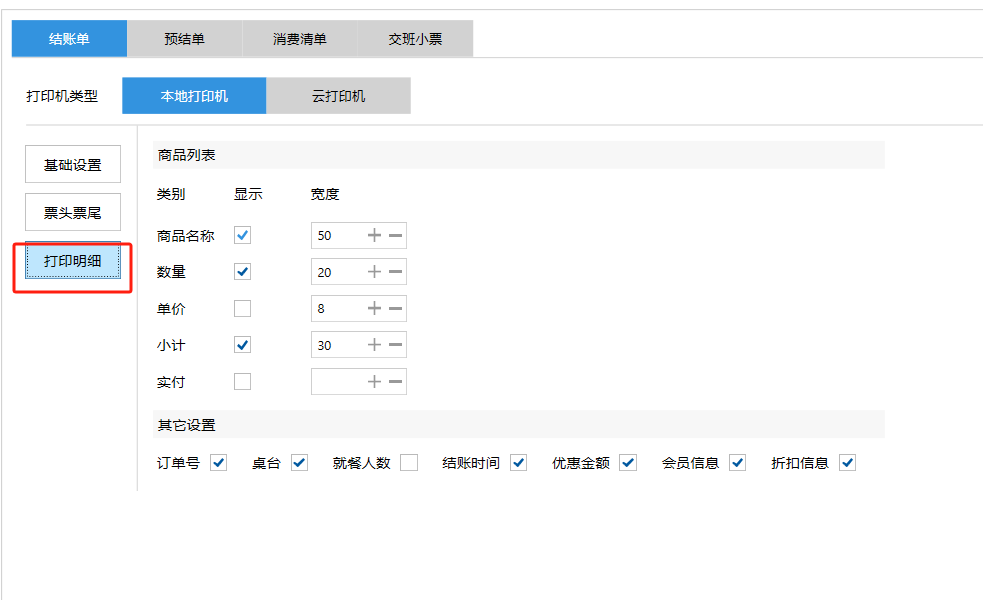Screen dimensions: 983x600
Task: Select 云打印机 printer type
Action: (x=338, y=96)
